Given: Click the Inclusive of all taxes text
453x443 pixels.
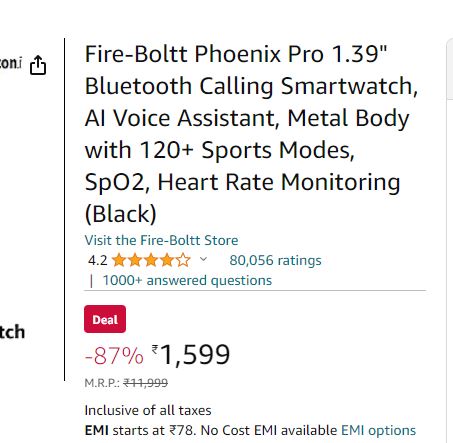Looking at the screenshot, I should click(x=148, y=410).
